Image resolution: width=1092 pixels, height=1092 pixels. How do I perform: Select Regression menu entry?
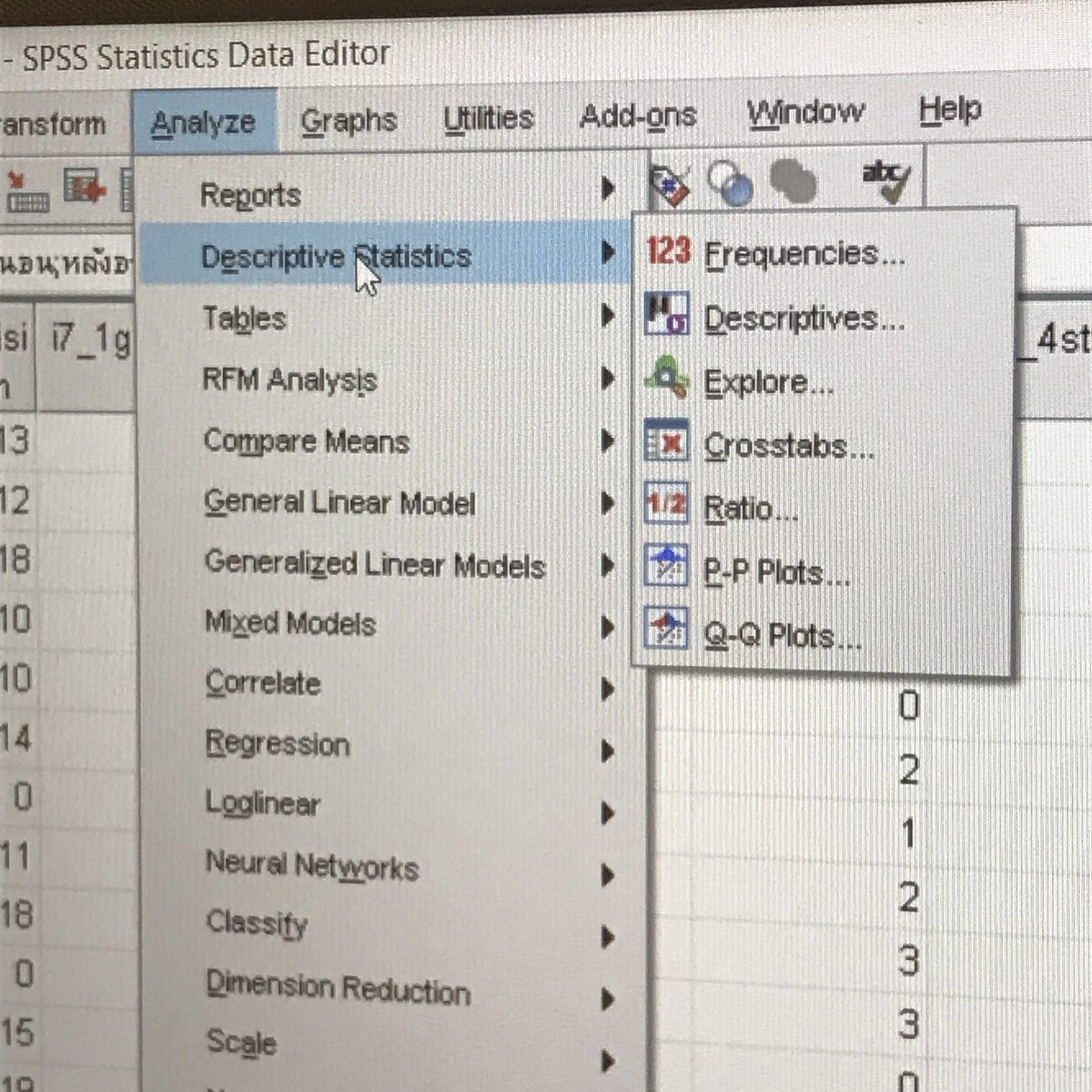click(x=278, y=743)
